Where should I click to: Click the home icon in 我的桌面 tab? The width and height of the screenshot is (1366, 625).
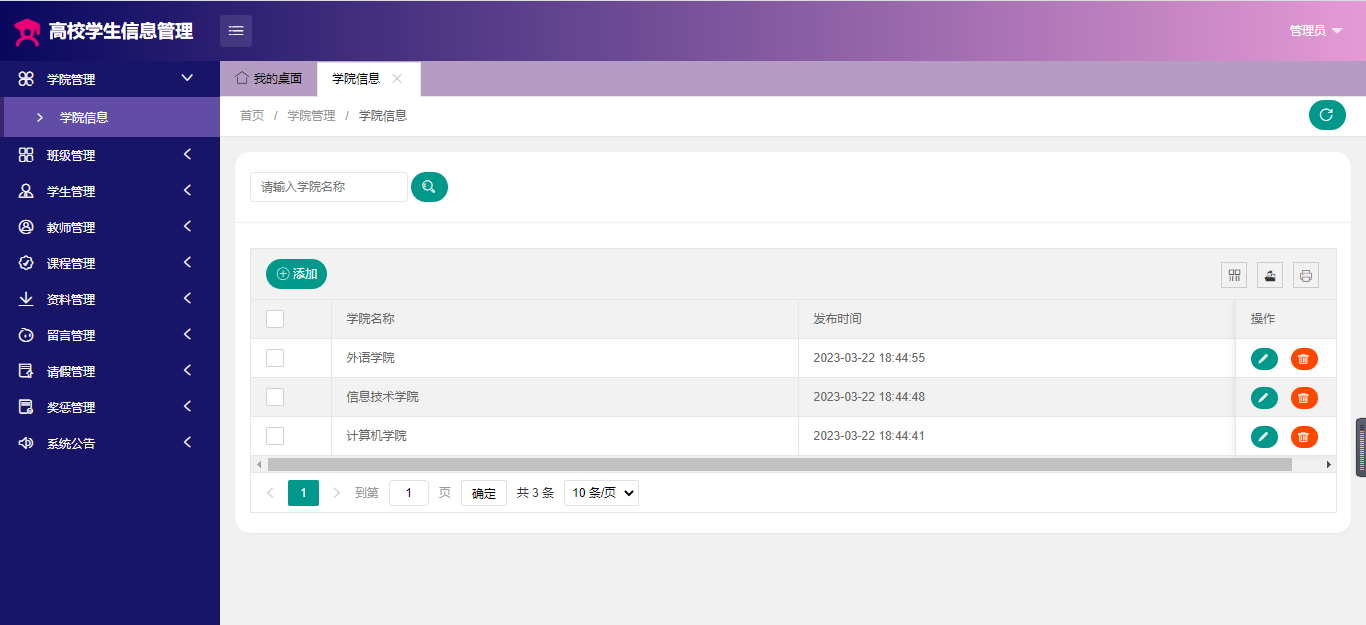(242, 78)
